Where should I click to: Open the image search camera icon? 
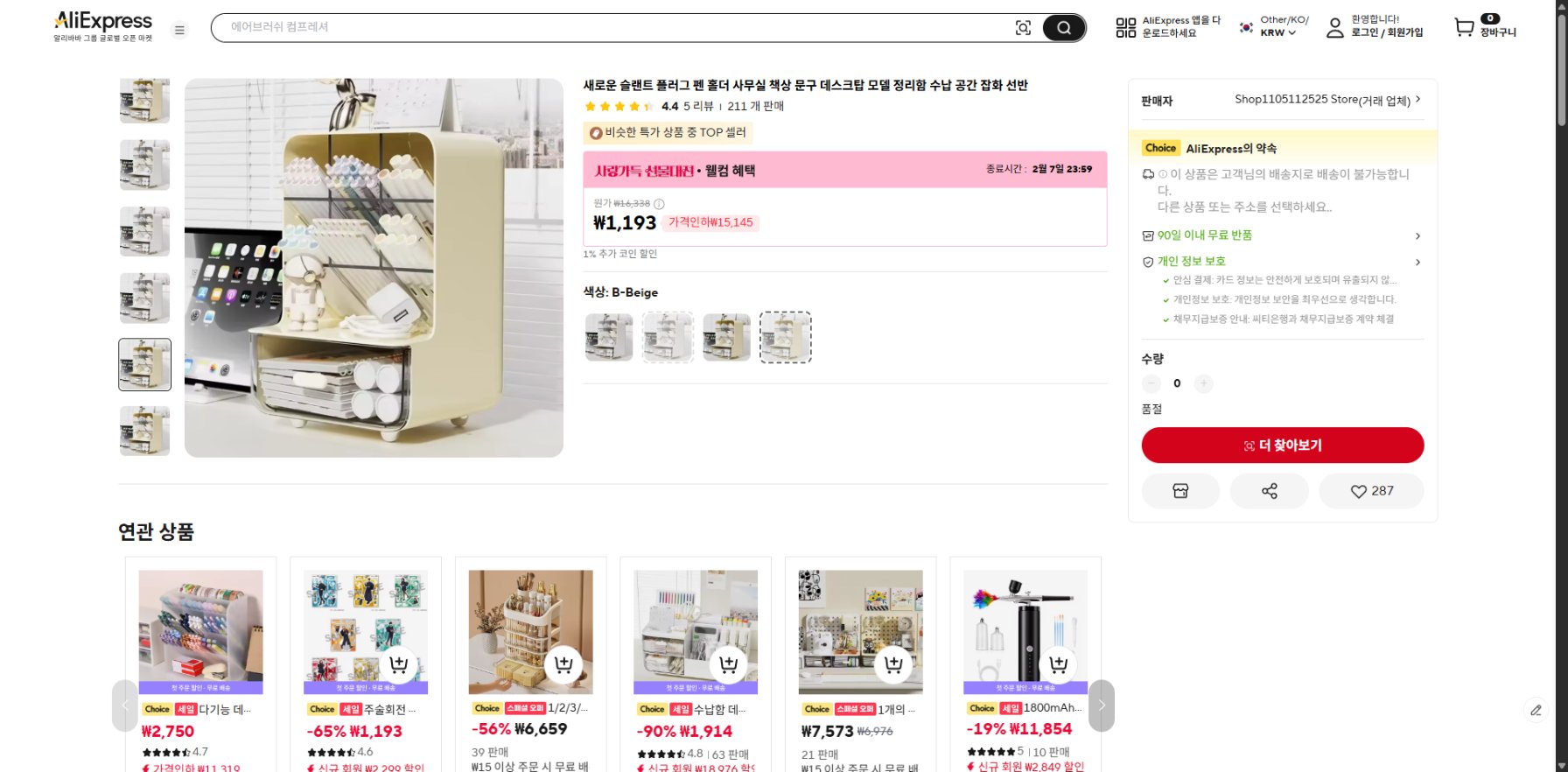1023,27
